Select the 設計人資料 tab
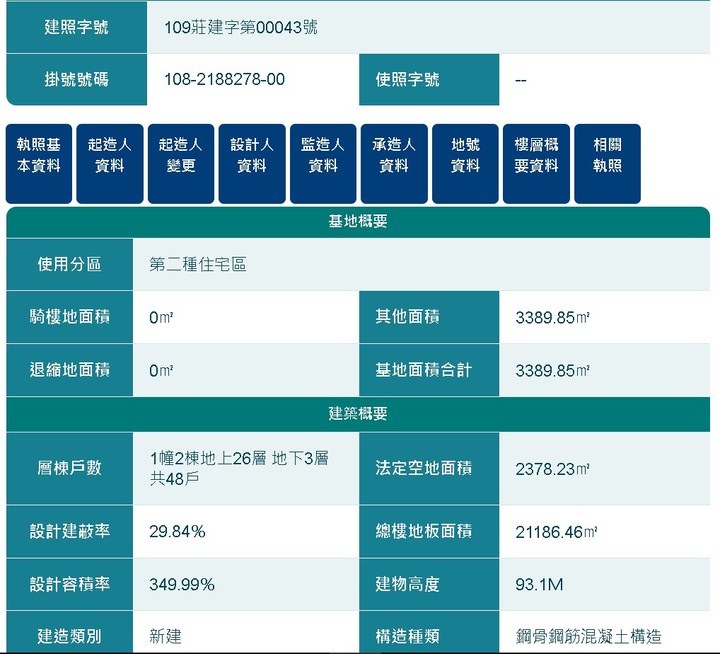This screenshot has height=654, width=720. click(252, 164)
